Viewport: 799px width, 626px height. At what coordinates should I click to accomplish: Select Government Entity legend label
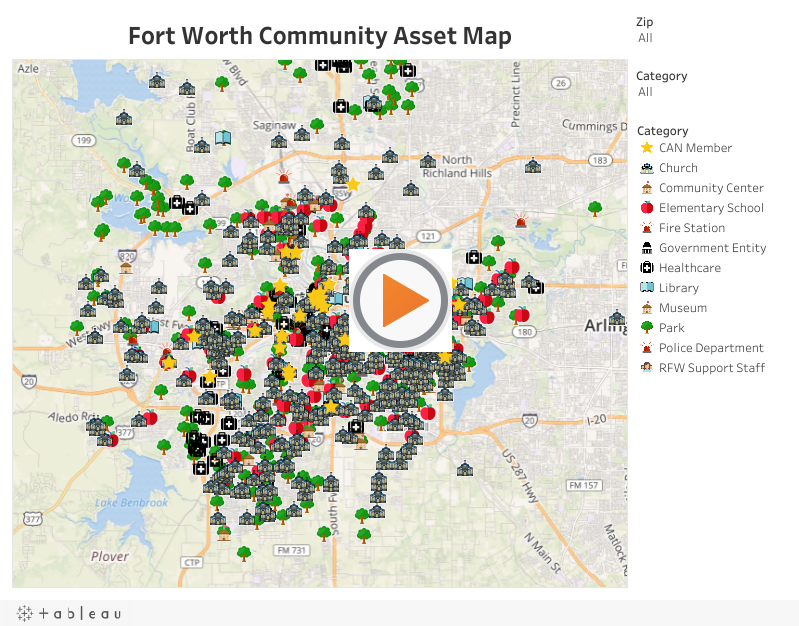tap(712, 248)
